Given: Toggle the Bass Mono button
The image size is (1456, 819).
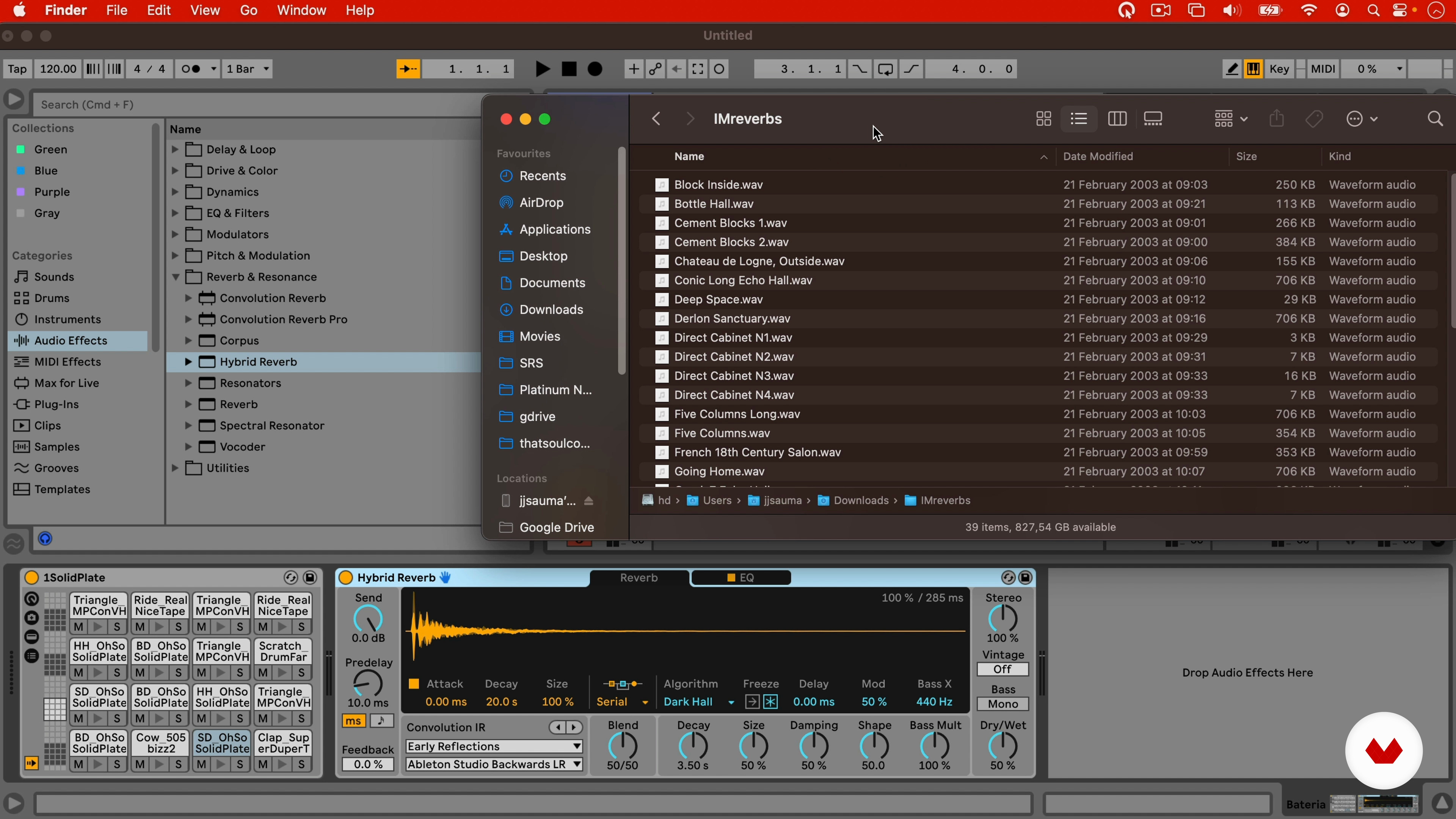Looking at the screenshot, I should (x=1003, y=704).
